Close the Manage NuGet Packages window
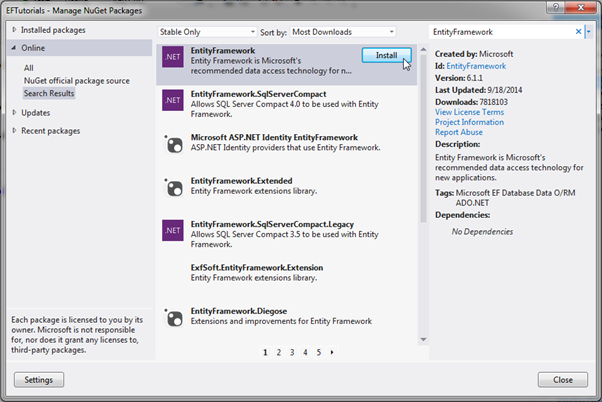This screenshot has height=402, width=602. coord(581,7)
